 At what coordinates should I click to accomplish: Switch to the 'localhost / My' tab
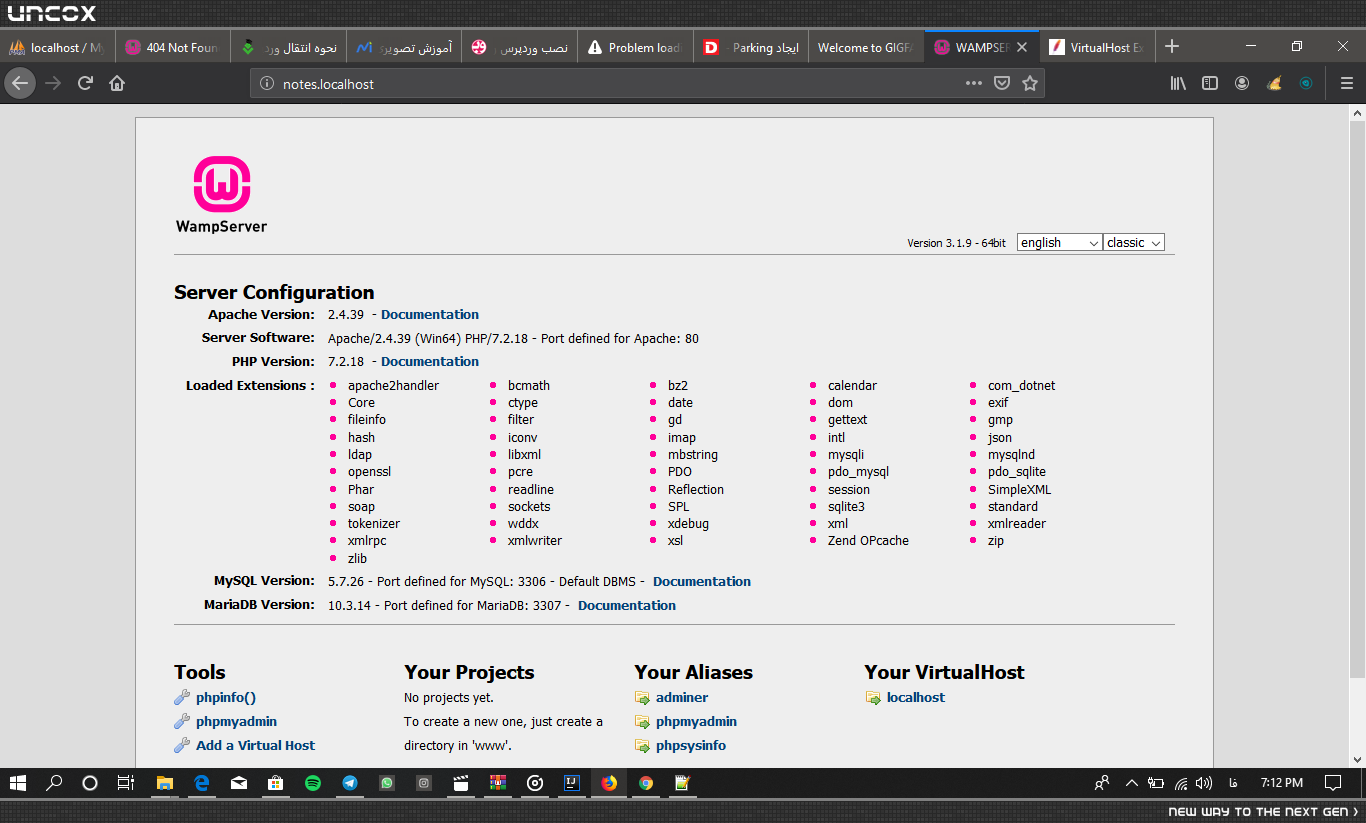pos(58,47)
